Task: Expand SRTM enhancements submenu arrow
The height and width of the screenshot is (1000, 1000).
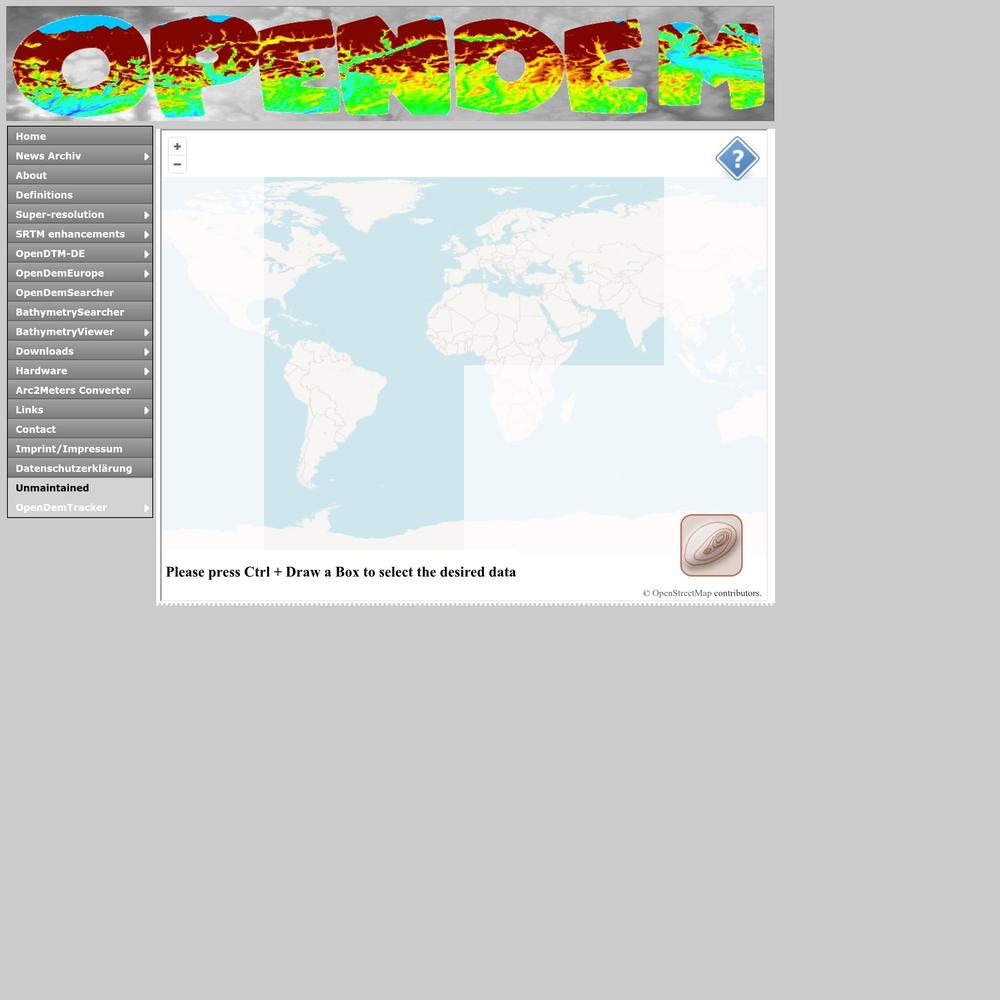Action: tap(147, 235)
